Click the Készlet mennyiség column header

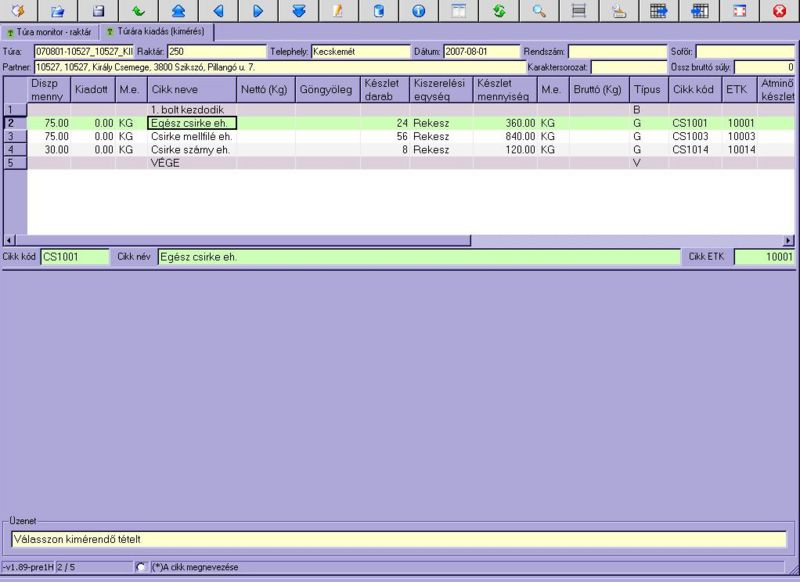505,90
